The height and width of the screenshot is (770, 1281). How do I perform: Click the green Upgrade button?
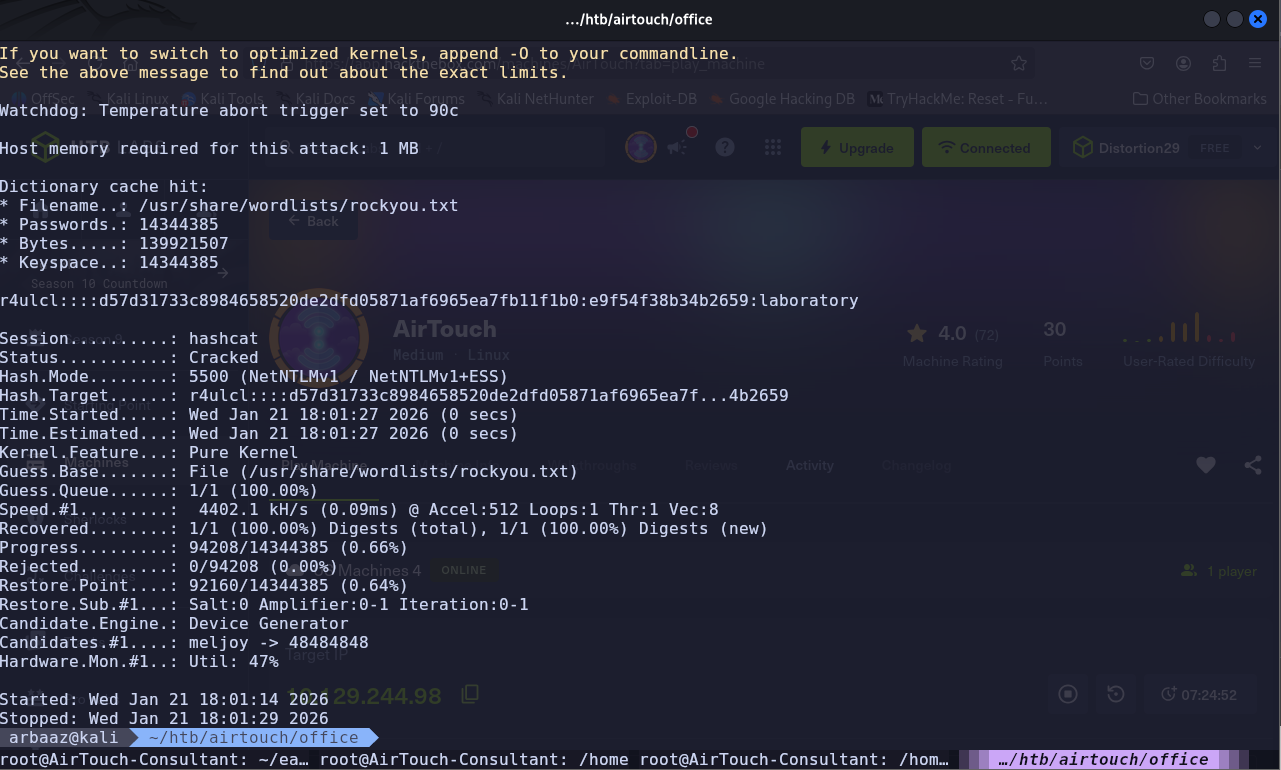tap(857, 148)
